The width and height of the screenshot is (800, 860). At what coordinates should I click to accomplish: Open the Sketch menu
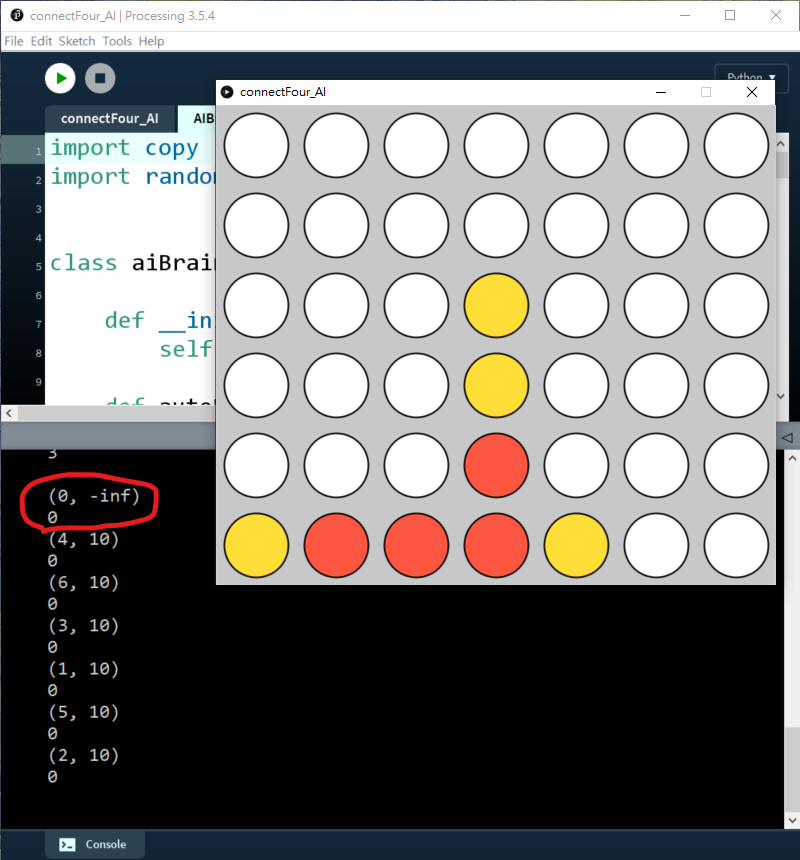pos(77,41)
